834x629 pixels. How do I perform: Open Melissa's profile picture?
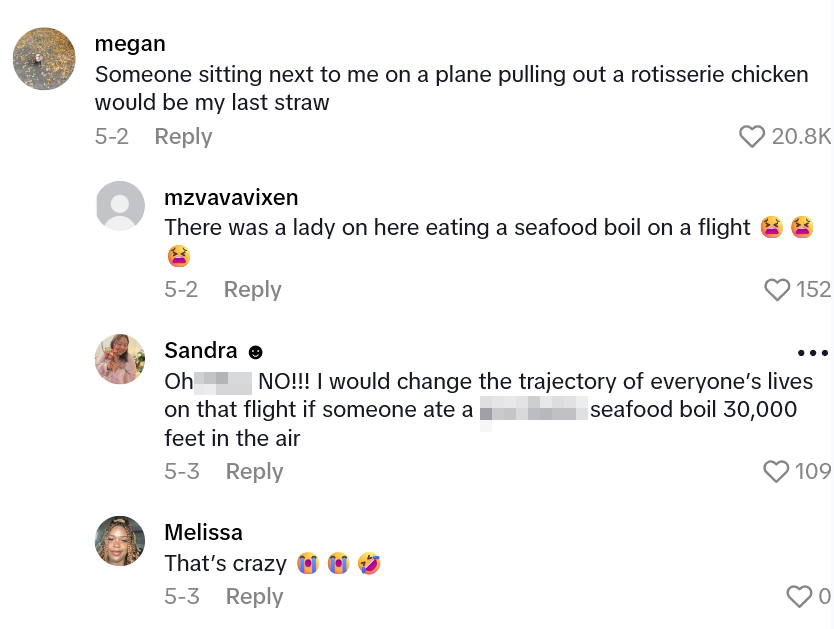point(120,541)
